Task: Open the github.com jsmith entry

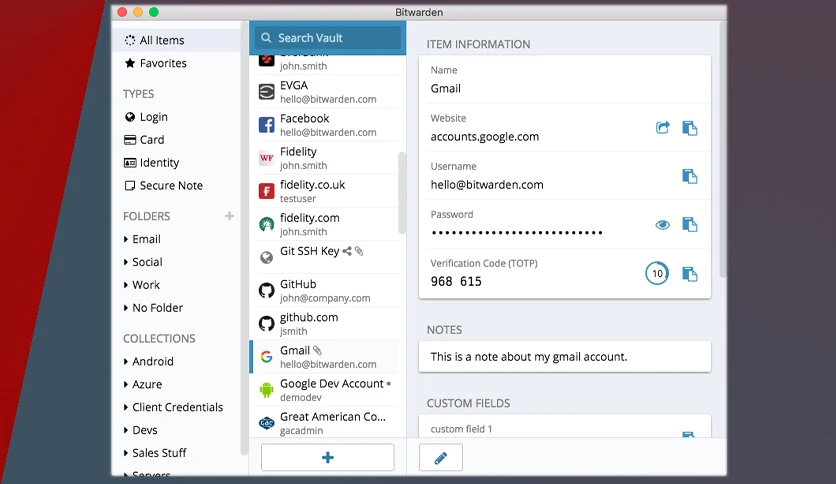Action: click(x=327, y=324)
